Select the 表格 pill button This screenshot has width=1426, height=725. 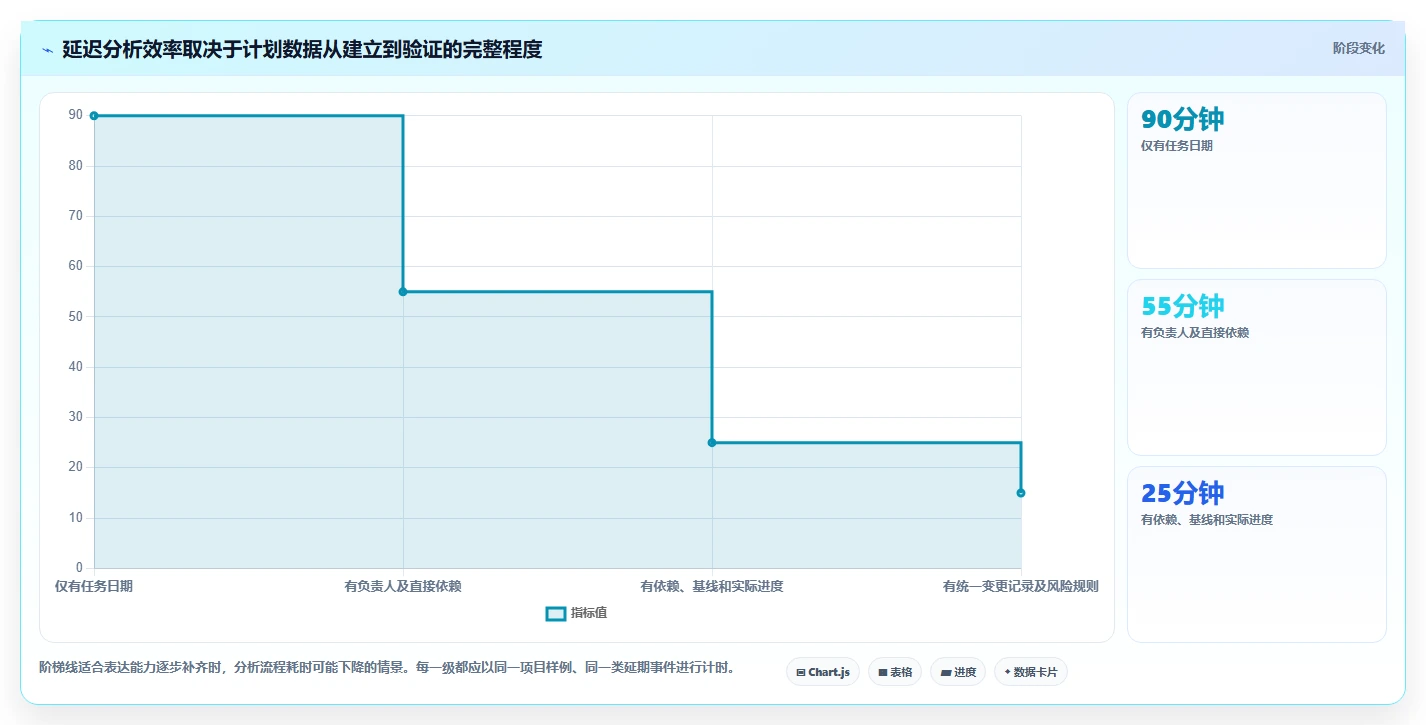click(x=895, y=672)
